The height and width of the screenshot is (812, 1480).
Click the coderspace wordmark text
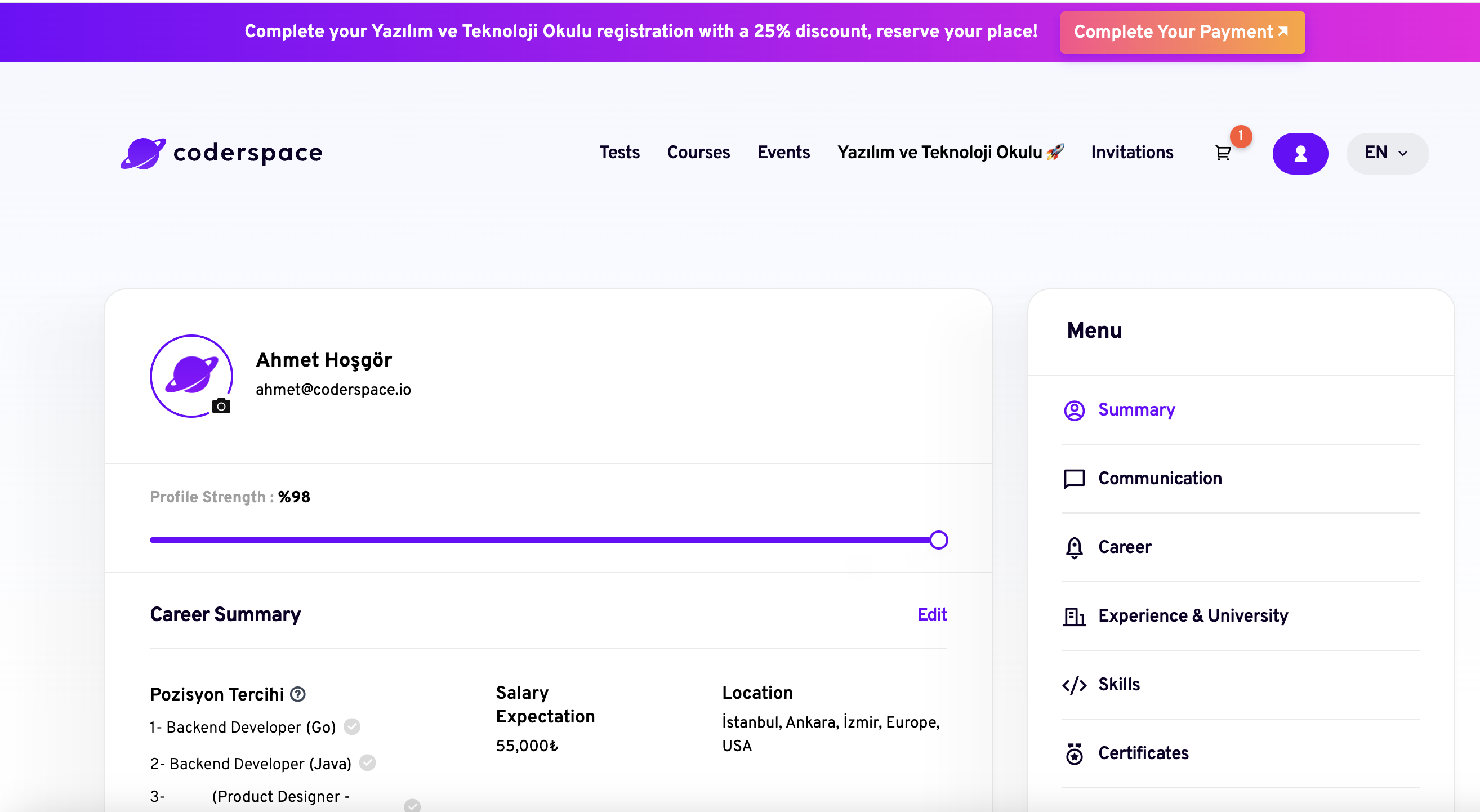point(248,153)
